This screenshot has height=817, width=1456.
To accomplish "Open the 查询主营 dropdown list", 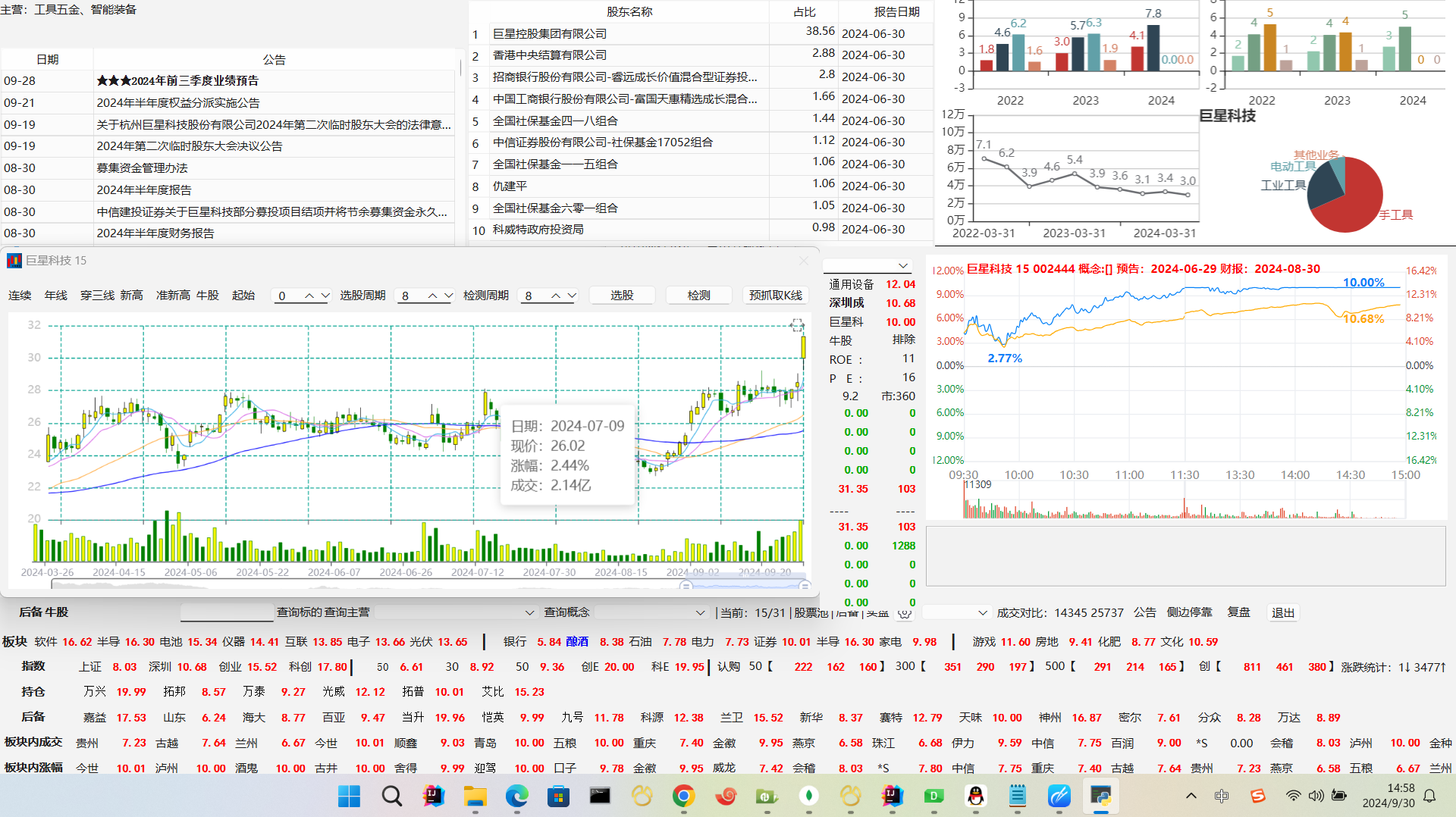I will tap(529, 612).
